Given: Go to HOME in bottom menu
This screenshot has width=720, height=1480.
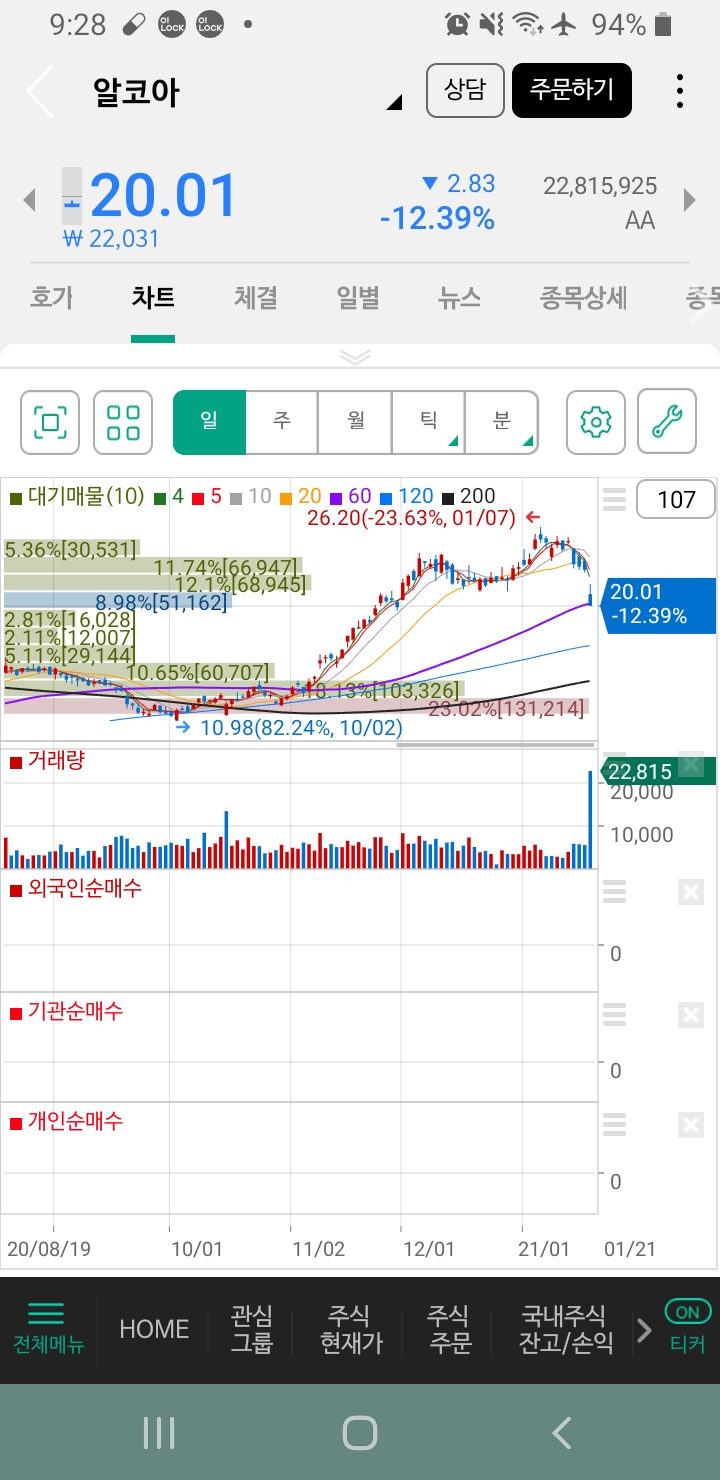Looking at the screenshot, I should tap(154, 1328).
